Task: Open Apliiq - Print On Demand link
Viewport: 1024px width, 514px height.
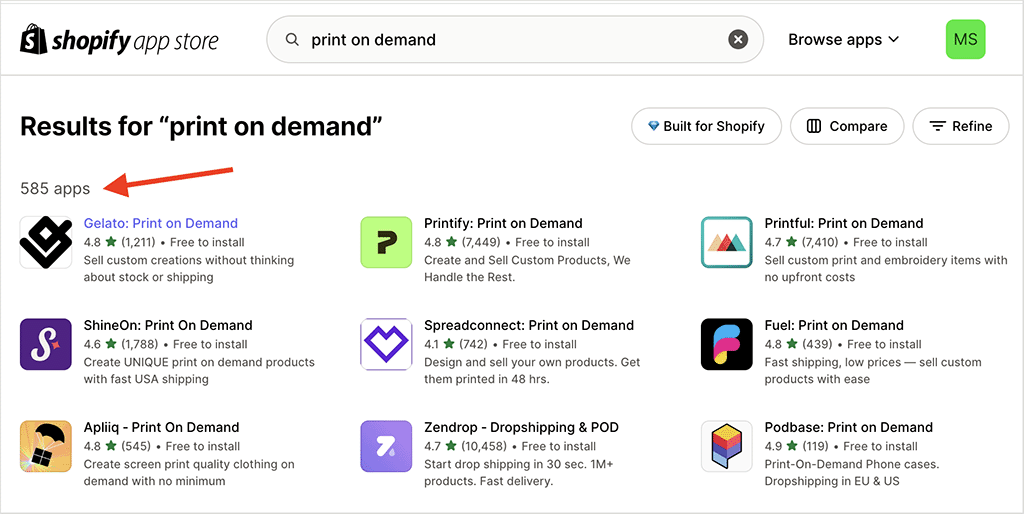Action: pyautogui.click(x=161, y=427)
